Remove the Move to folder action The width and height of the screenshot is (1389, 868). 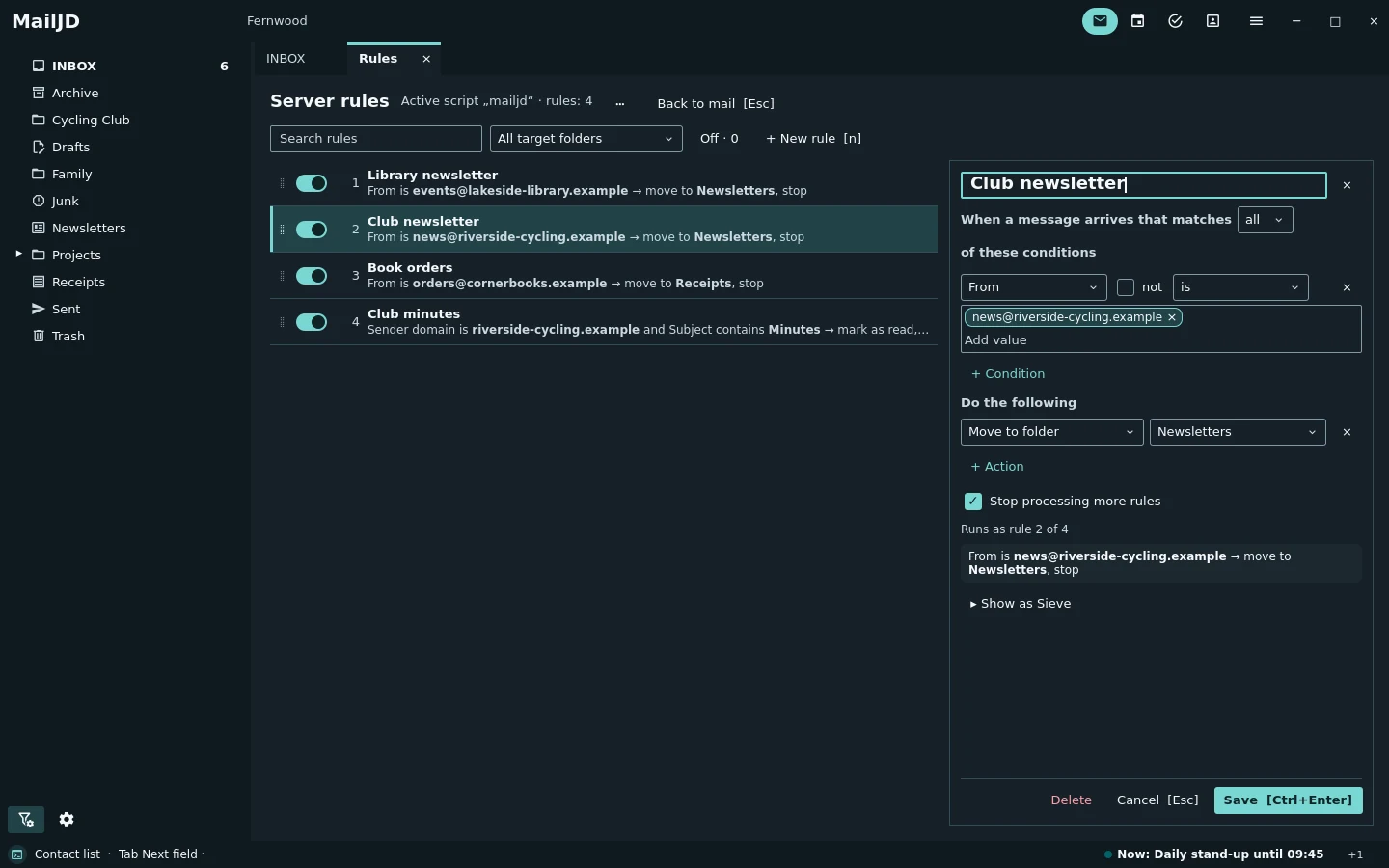pos(1348,432)
